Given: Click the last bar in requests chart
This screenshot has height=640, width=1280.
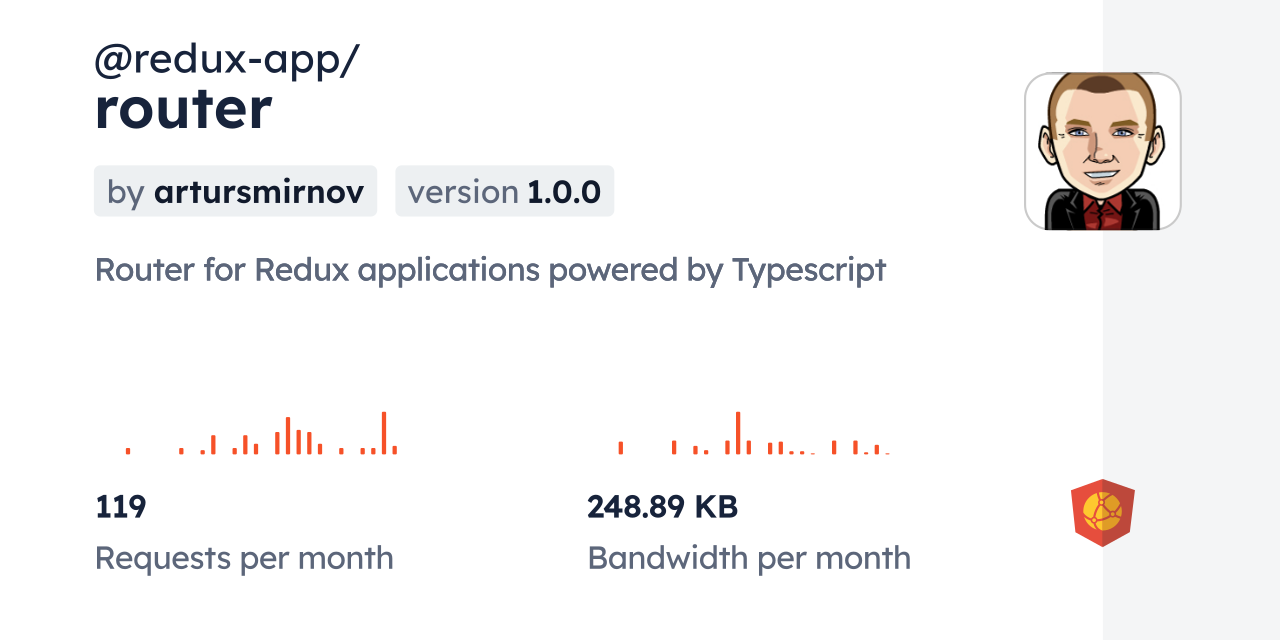Looking at the screenshot, I should tap(395, 450).
